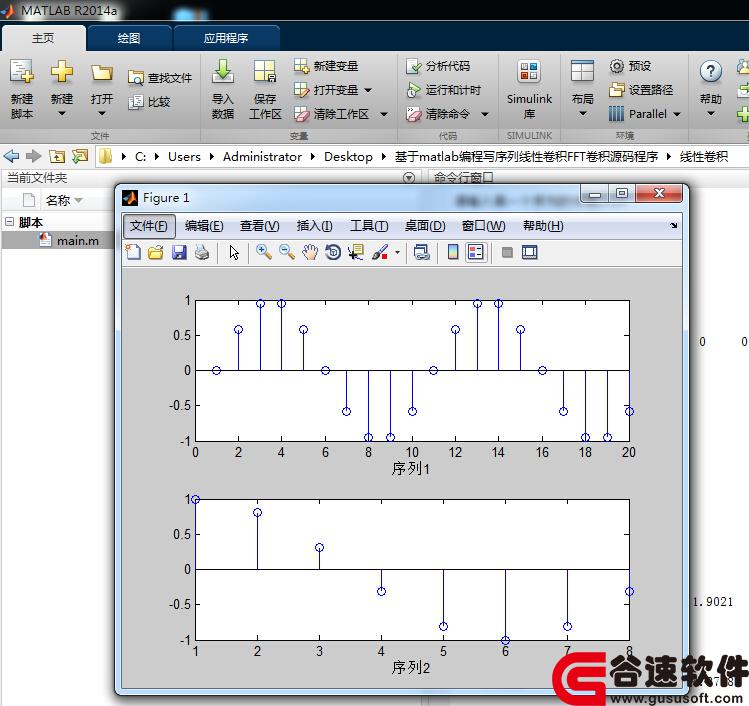Select the Data Cursor tool
749x706 pixels.
click(356, 252)
